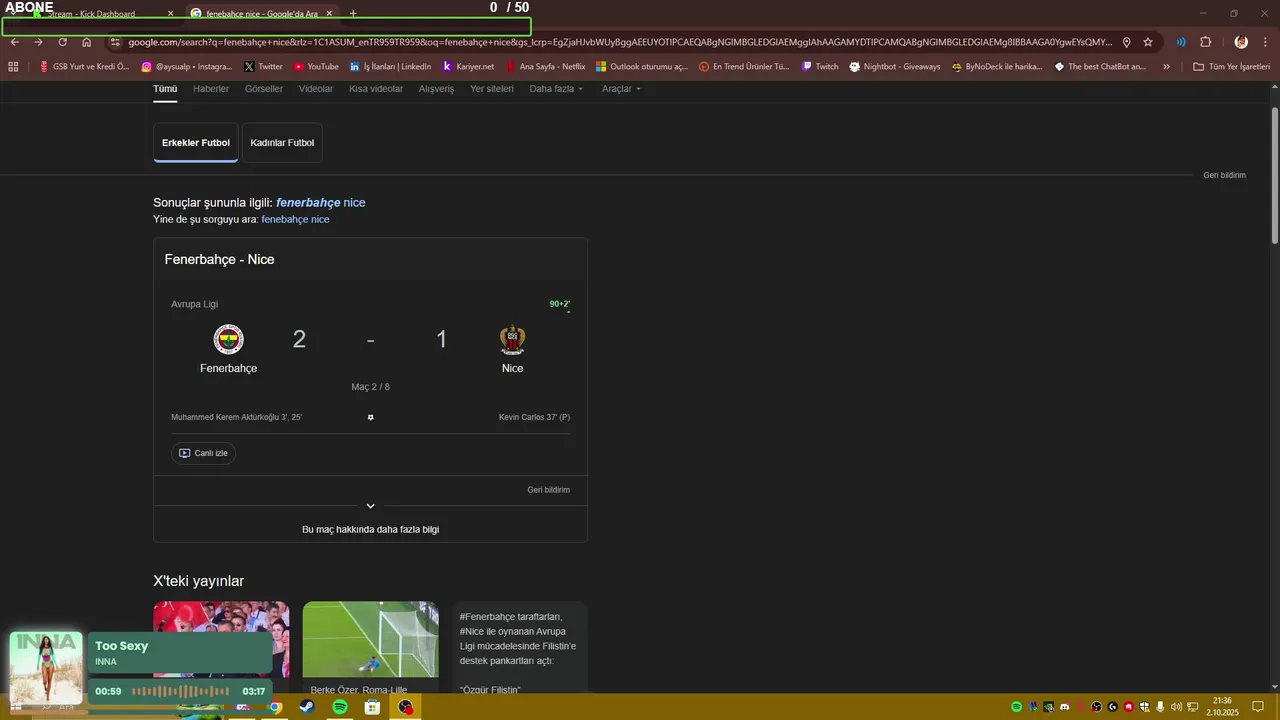This screenshot has width=1280, height=720.
Task: Open Google Chrome from the taskbar
Action: pyautogui.click(x=275, y=707)
